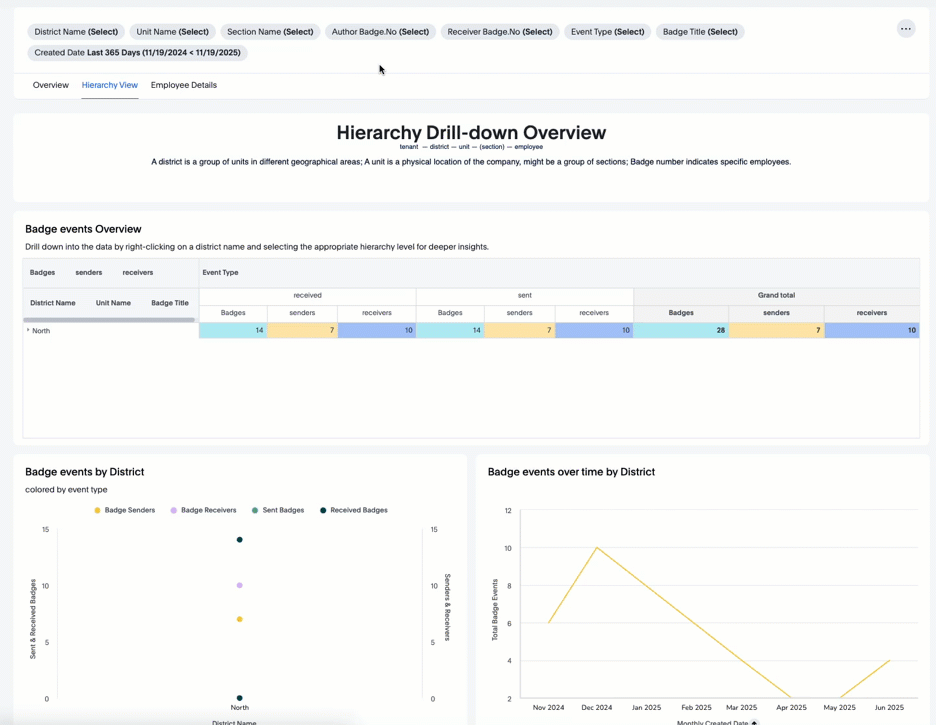Toggle Sent Badges series in legend
The image size is (936, 725).
coord(277,510)
